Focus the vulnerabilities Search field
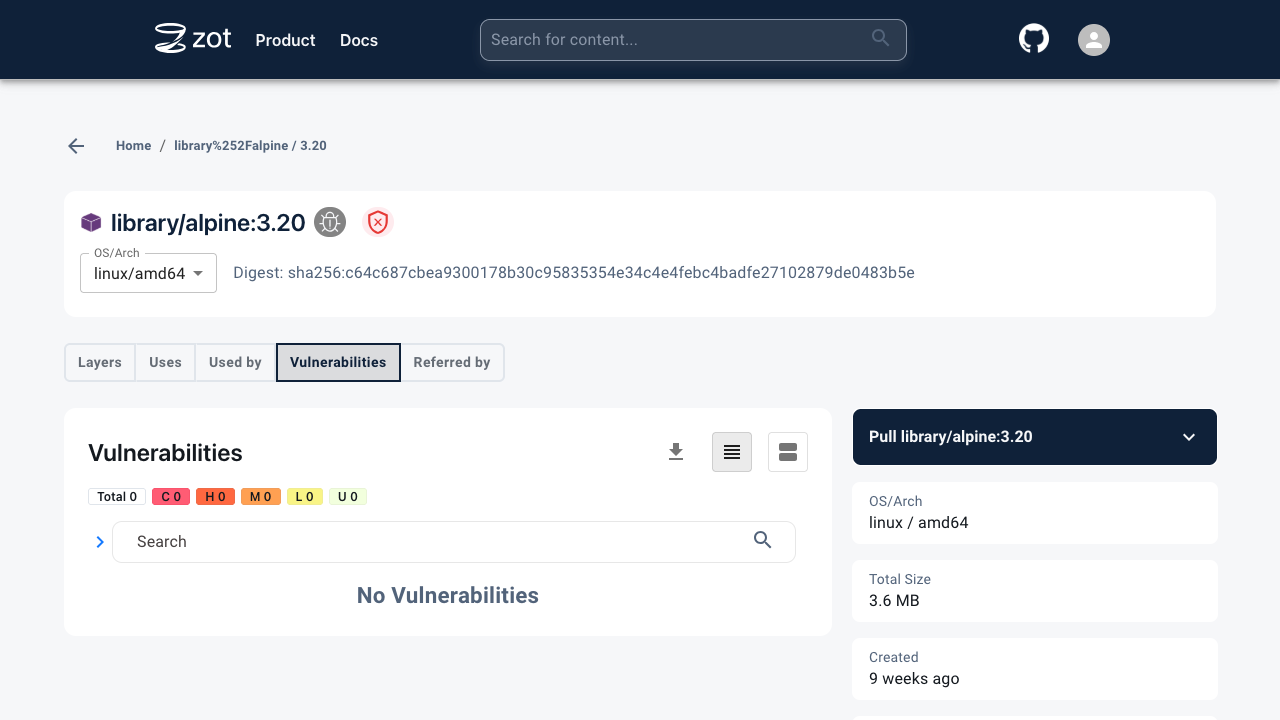 (x=454, y=542)
